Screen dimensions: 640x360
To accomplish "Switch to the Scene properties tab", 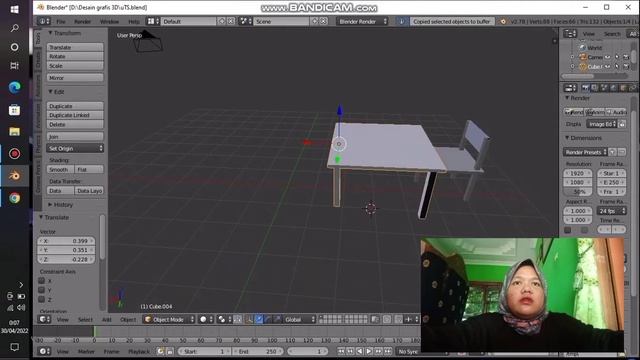I will tap(604, 88).
